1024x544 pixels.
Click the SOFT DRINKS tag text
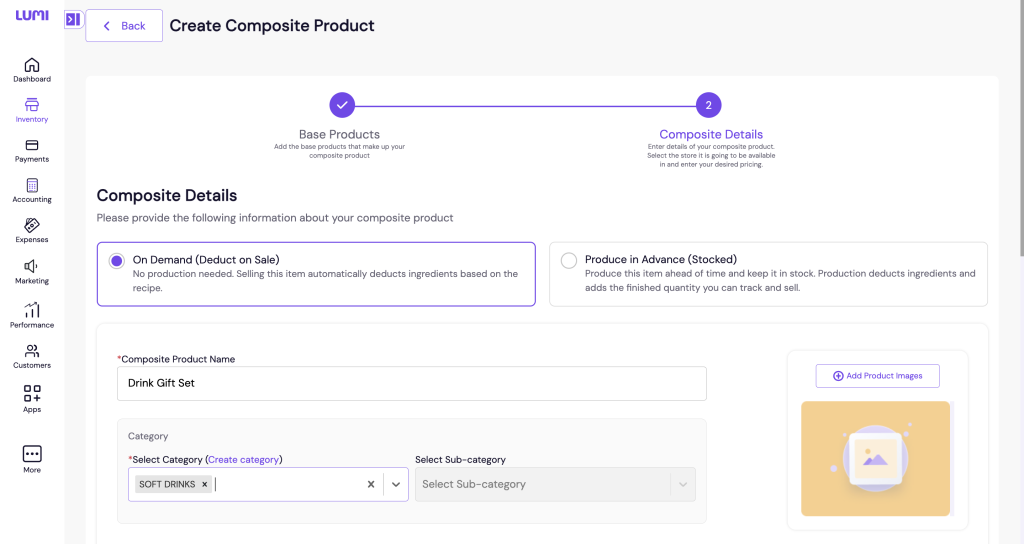click(x=167, y=485)
